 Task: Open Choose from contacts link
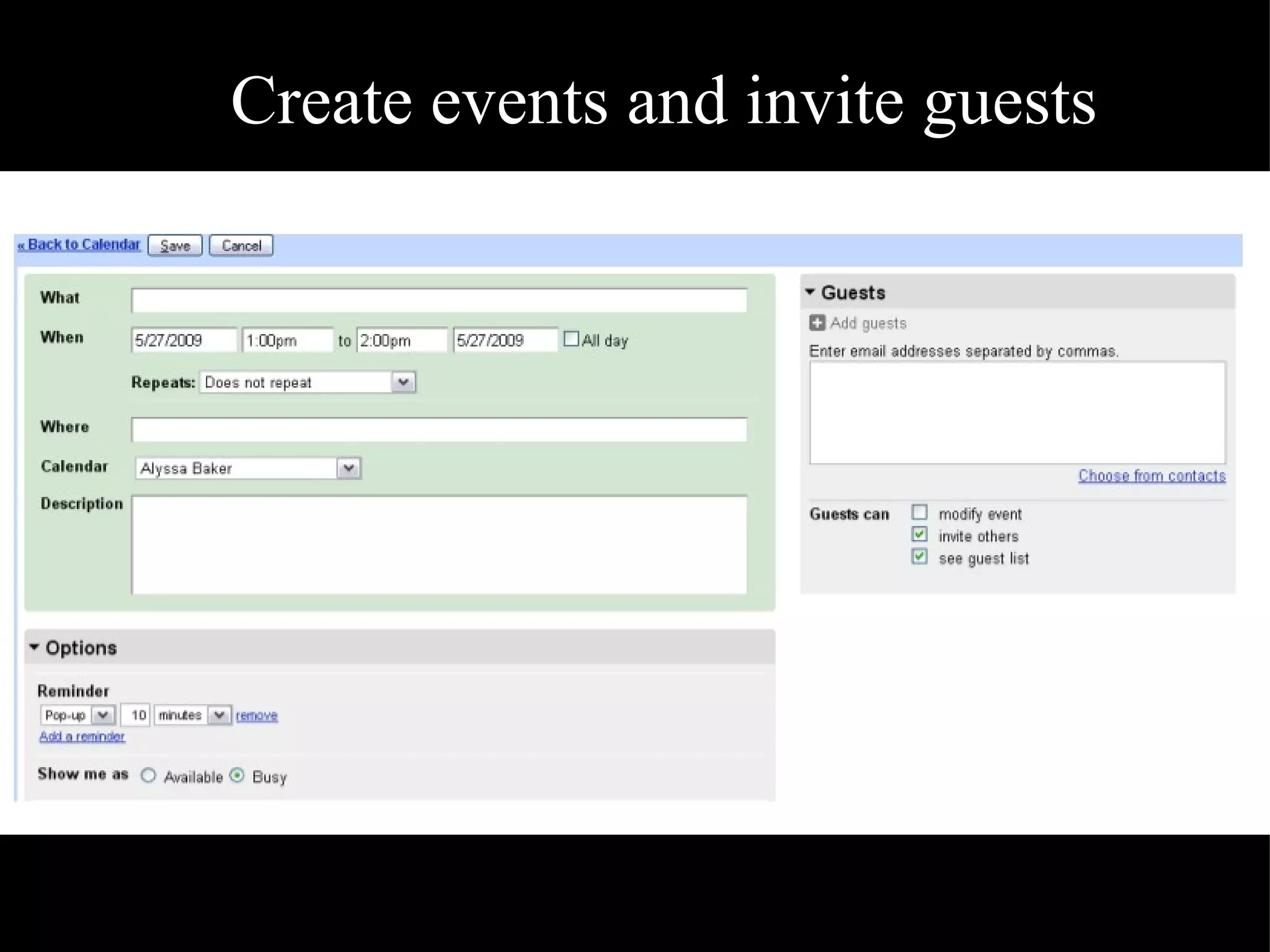point(1152,475)
